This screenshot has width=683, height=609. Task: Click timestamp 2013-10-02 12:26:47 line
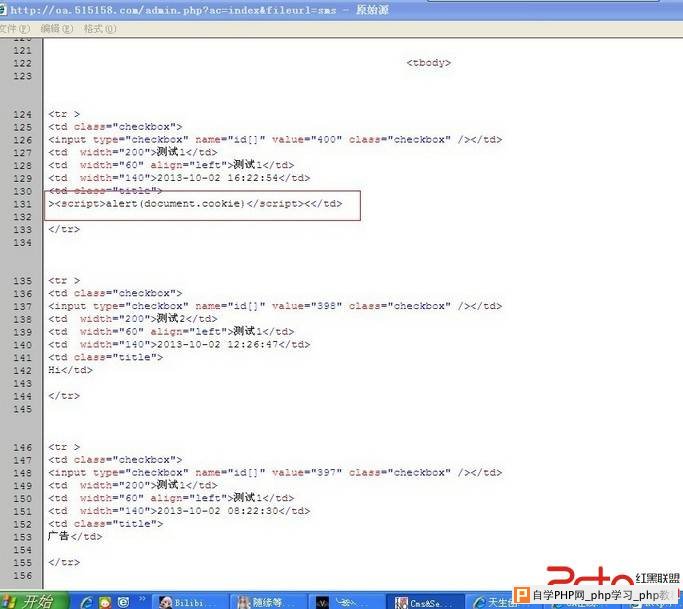click(x=179, y=345)
